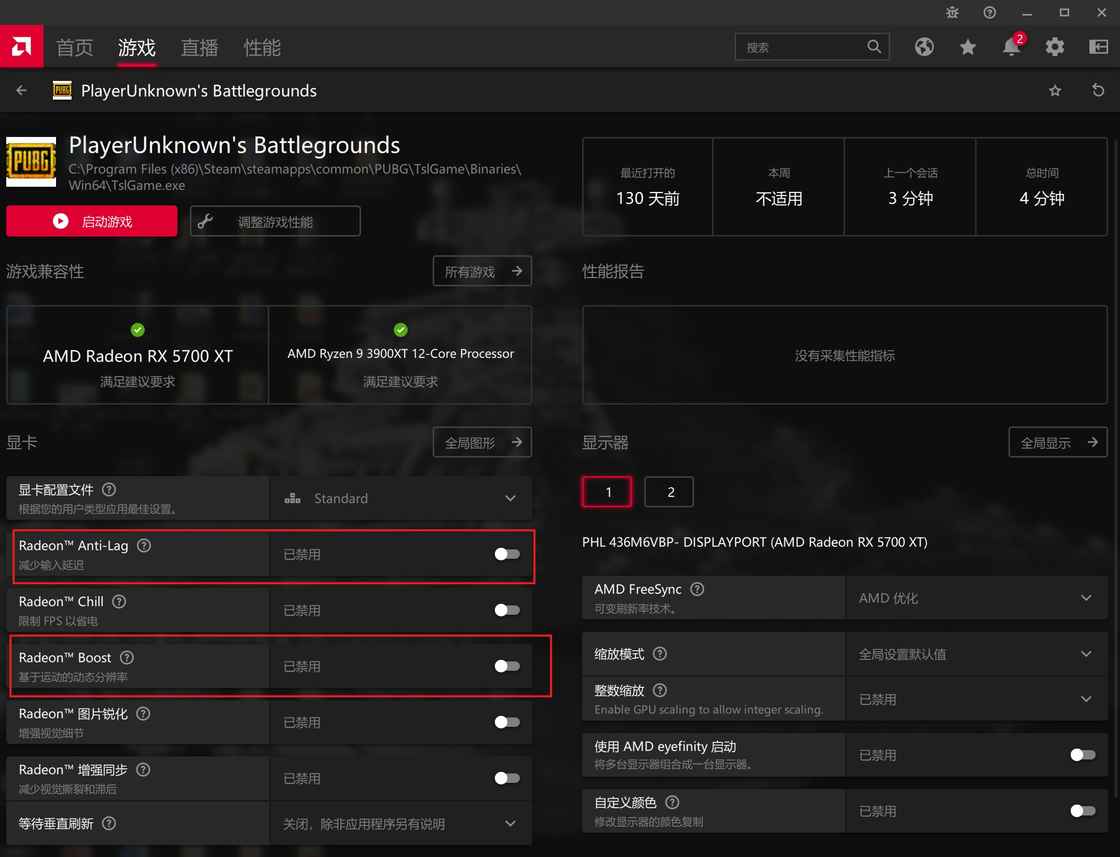Open the bug report icon in title bar
Screen dimensions: 1120x857
click(952, 12)
